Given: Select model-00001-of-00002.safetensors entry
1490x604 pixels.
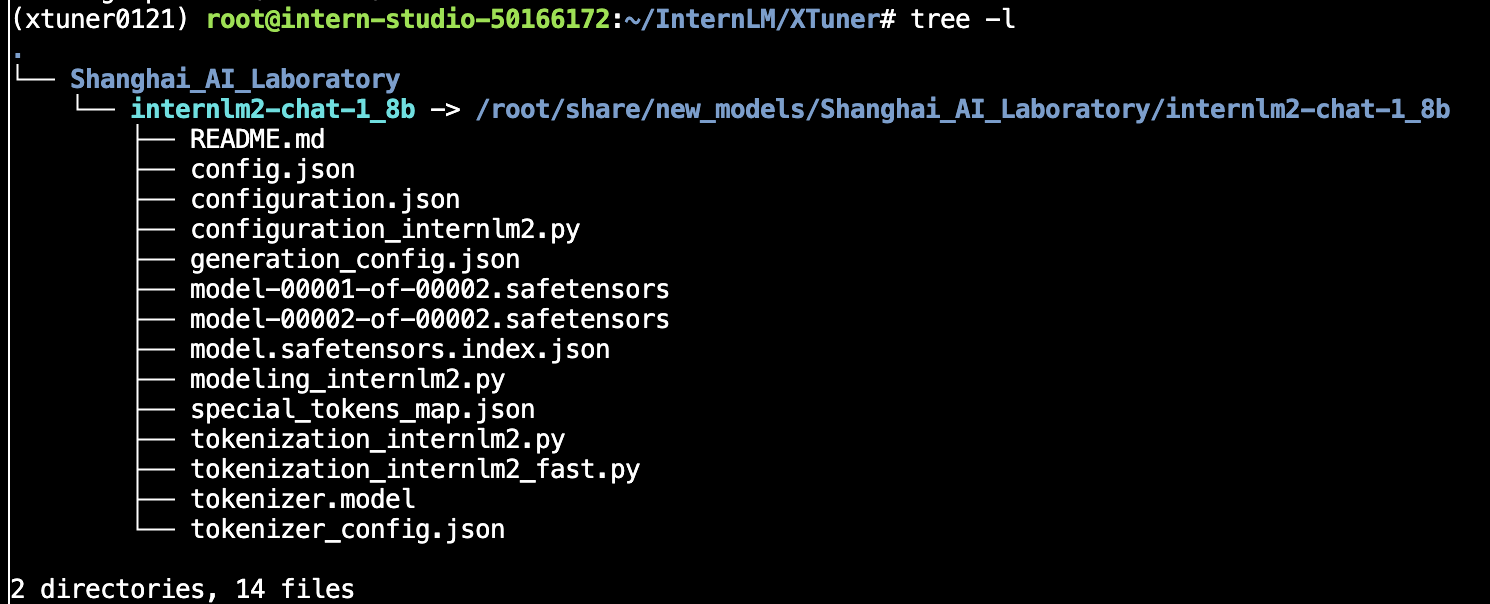Looking at the screenshot, I should tap(430, 289).
